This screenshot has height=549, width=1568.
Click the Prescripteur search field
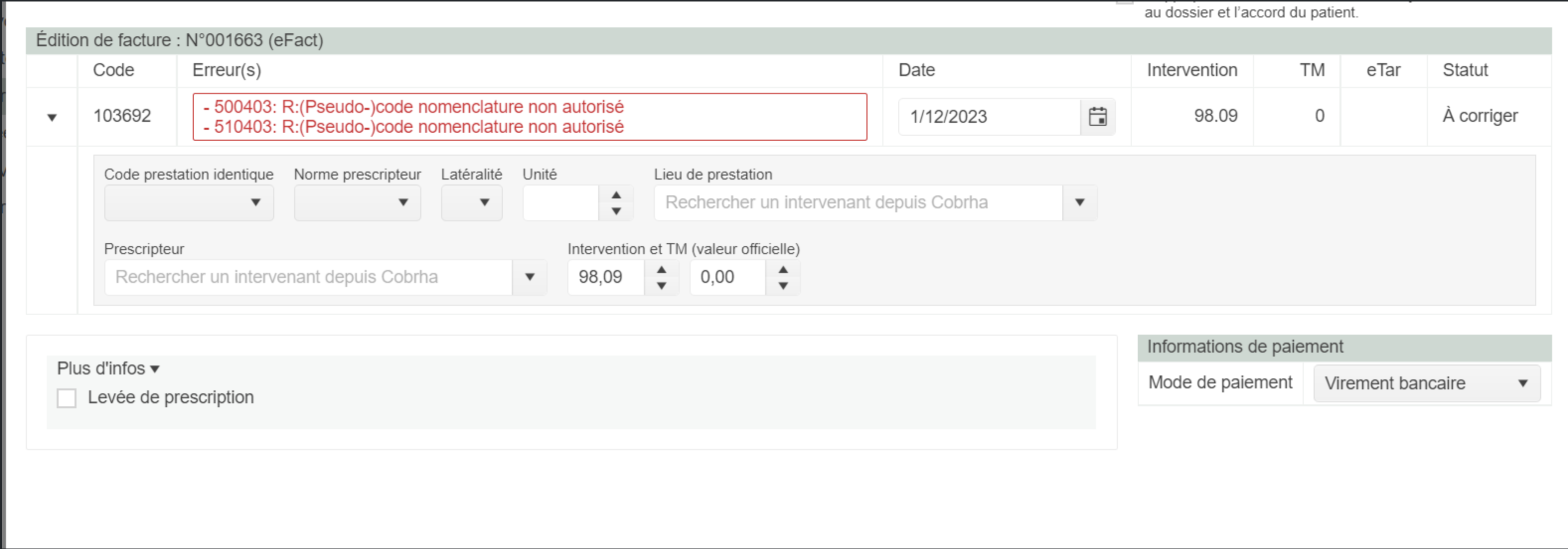point(308,277)
